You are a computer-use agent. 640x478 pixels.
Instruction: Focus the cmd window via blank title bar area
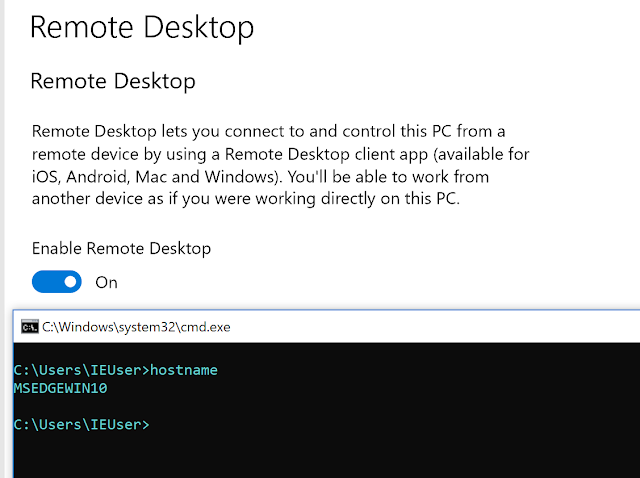point(433,327)
